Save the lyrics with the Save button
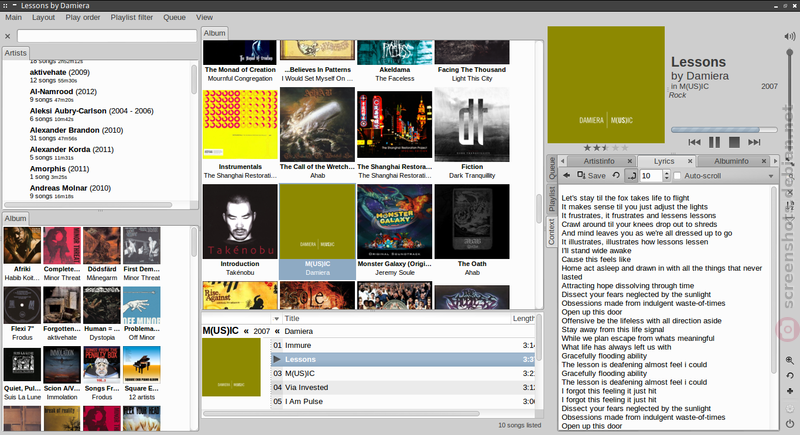 (x=591, y=175)
